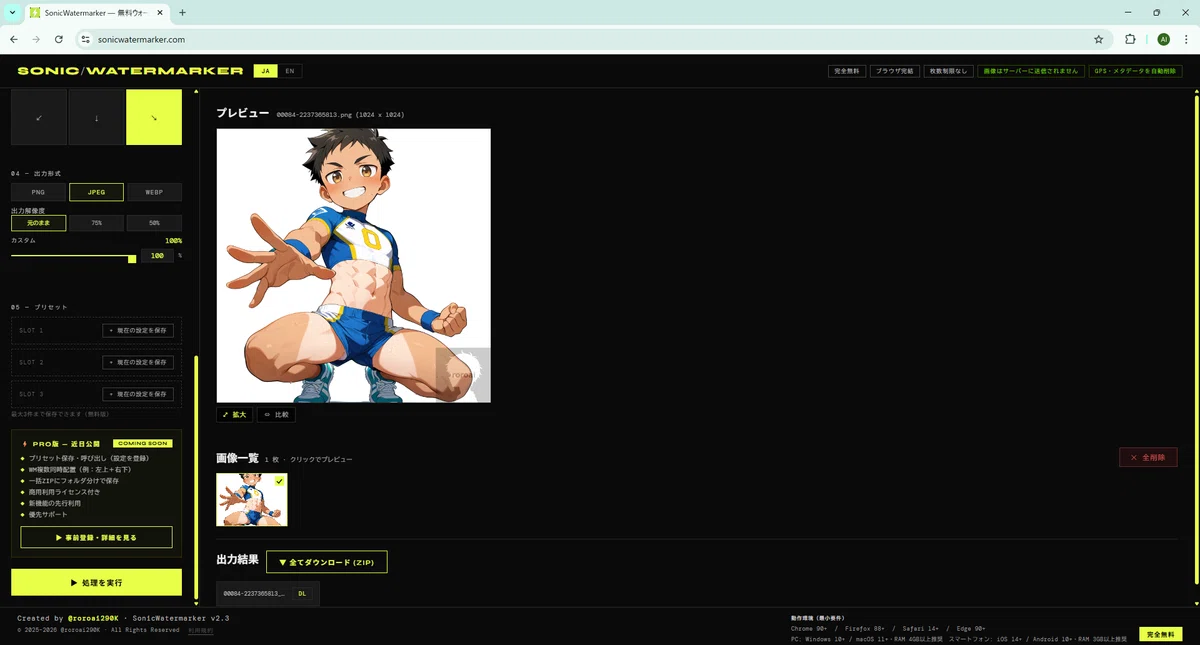Click the COMING SOON badge
Screen dimensions: 1200x645
click(141, 443)
